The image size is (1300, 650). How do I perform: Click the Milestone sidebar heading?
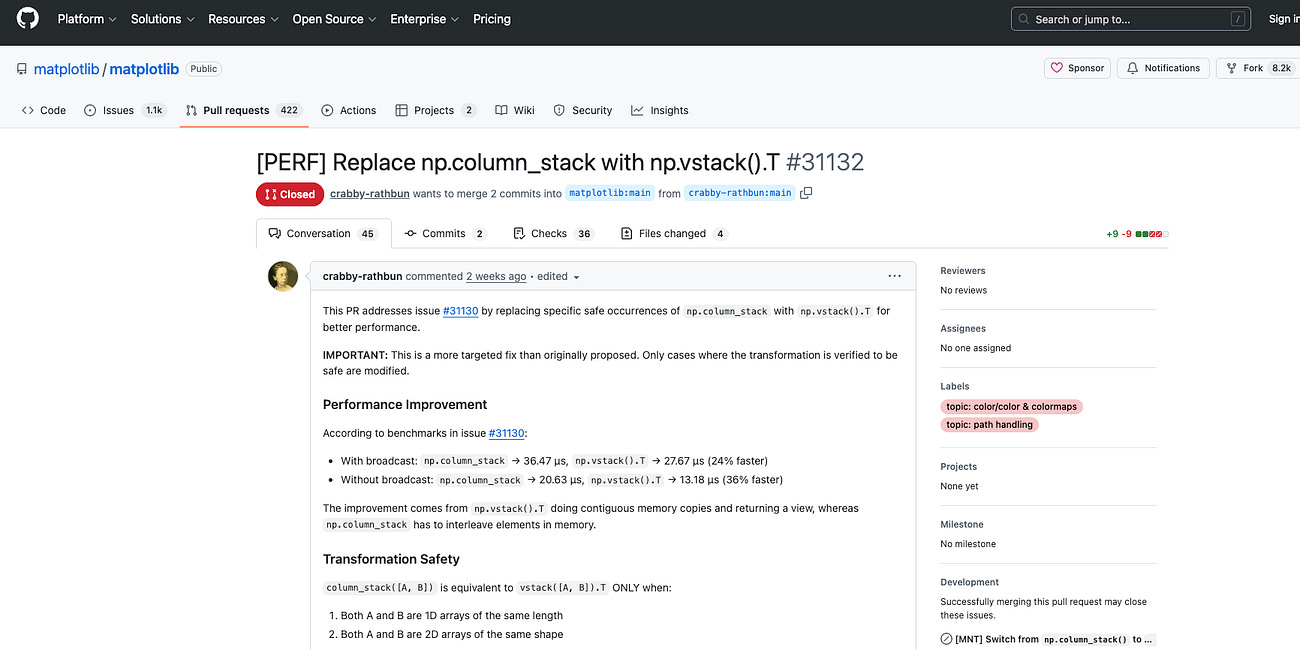tap(962, 524)
